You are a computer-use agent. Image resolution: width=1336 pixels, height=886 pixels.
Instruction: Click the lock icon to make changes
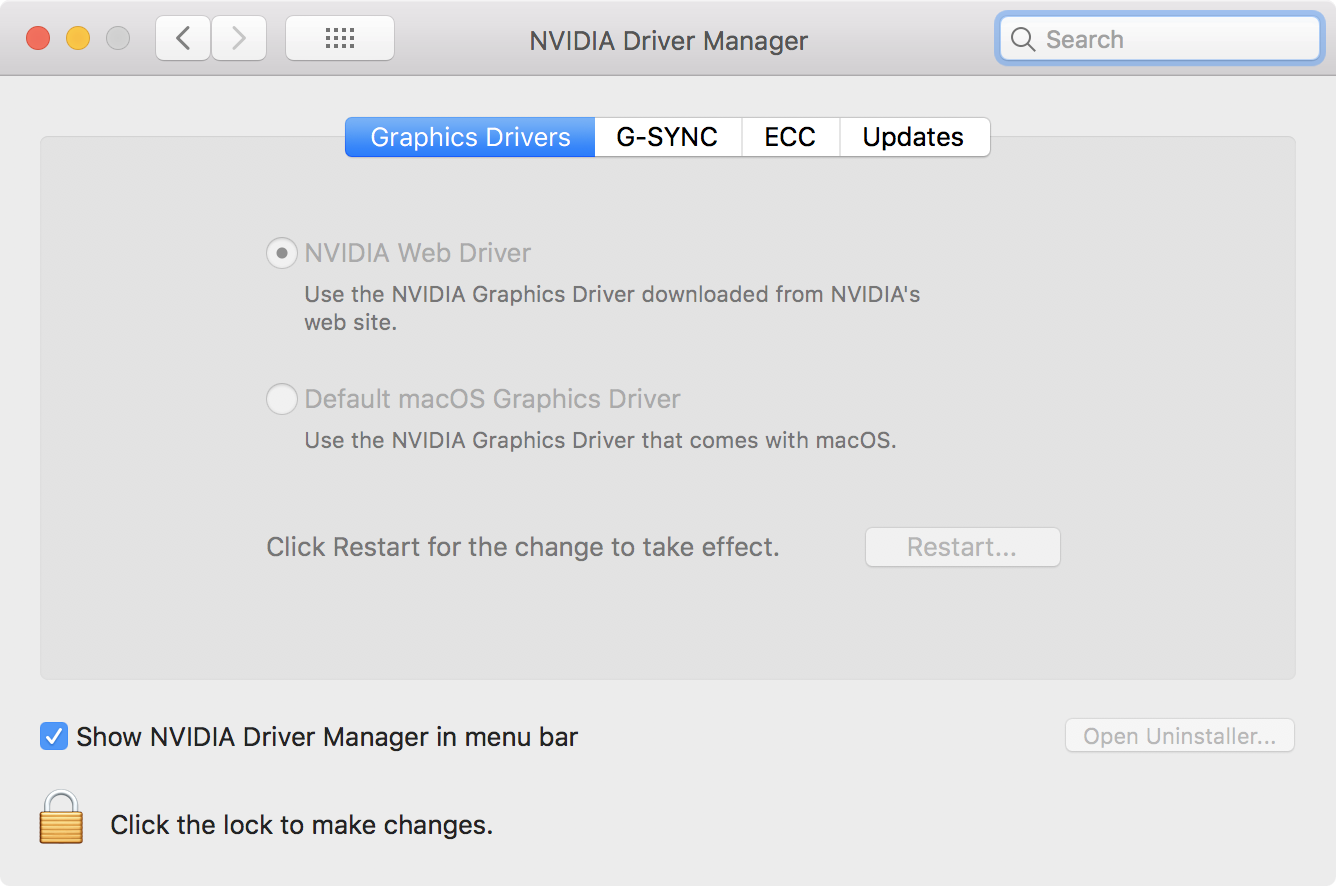61,818
